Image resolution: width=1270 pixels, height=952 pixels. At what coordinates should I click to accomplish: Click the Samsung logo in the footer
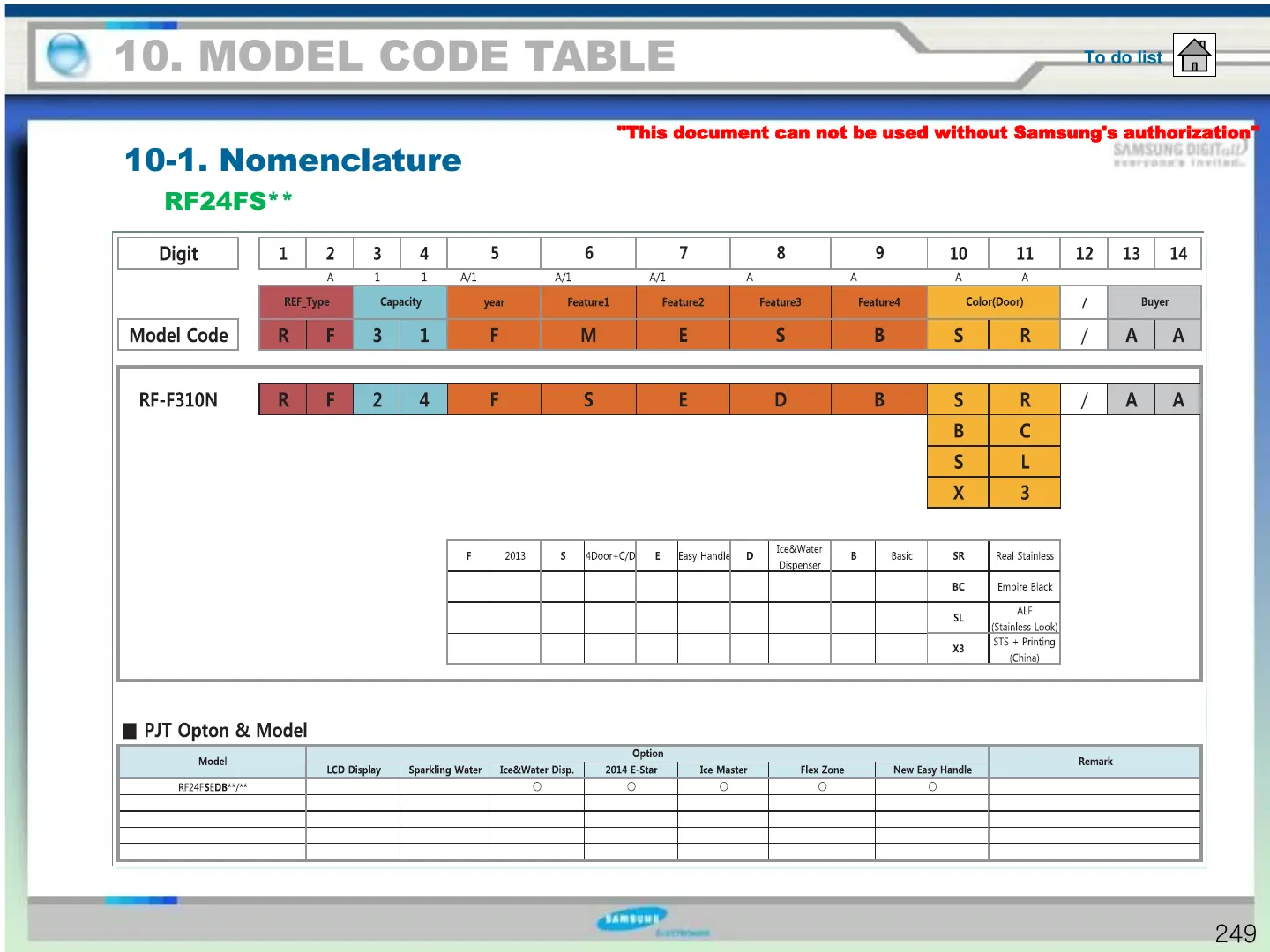pos(632,919)
